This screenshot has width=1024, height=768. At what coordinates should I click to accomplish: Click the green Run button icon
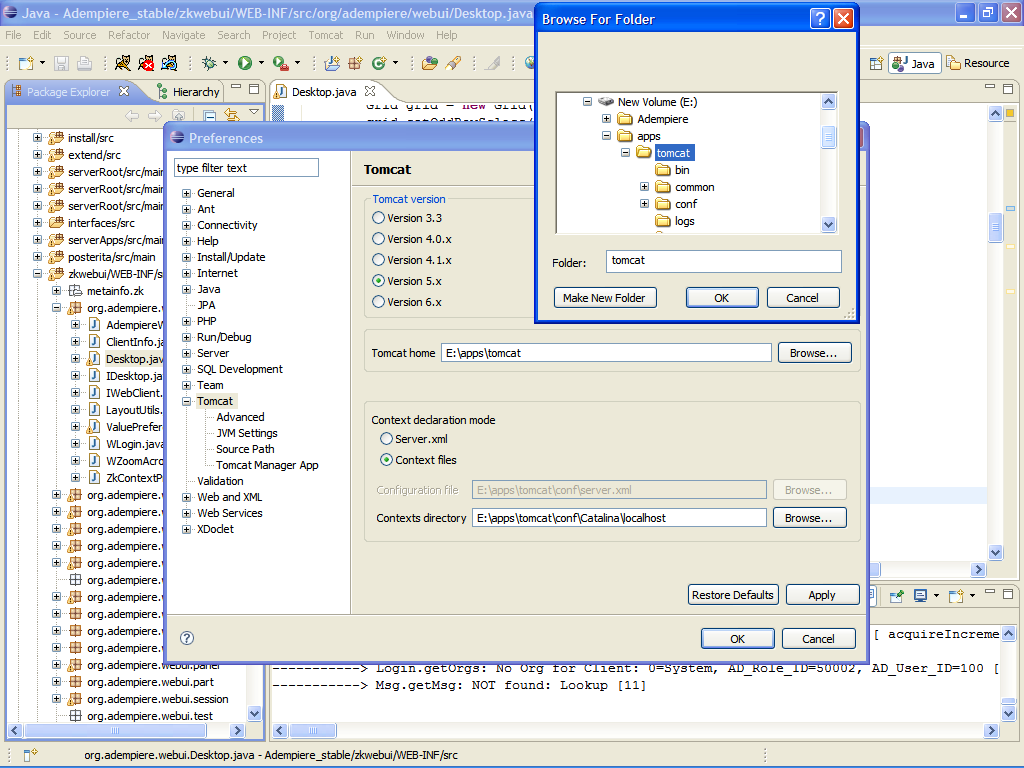[x=245, y=63]
